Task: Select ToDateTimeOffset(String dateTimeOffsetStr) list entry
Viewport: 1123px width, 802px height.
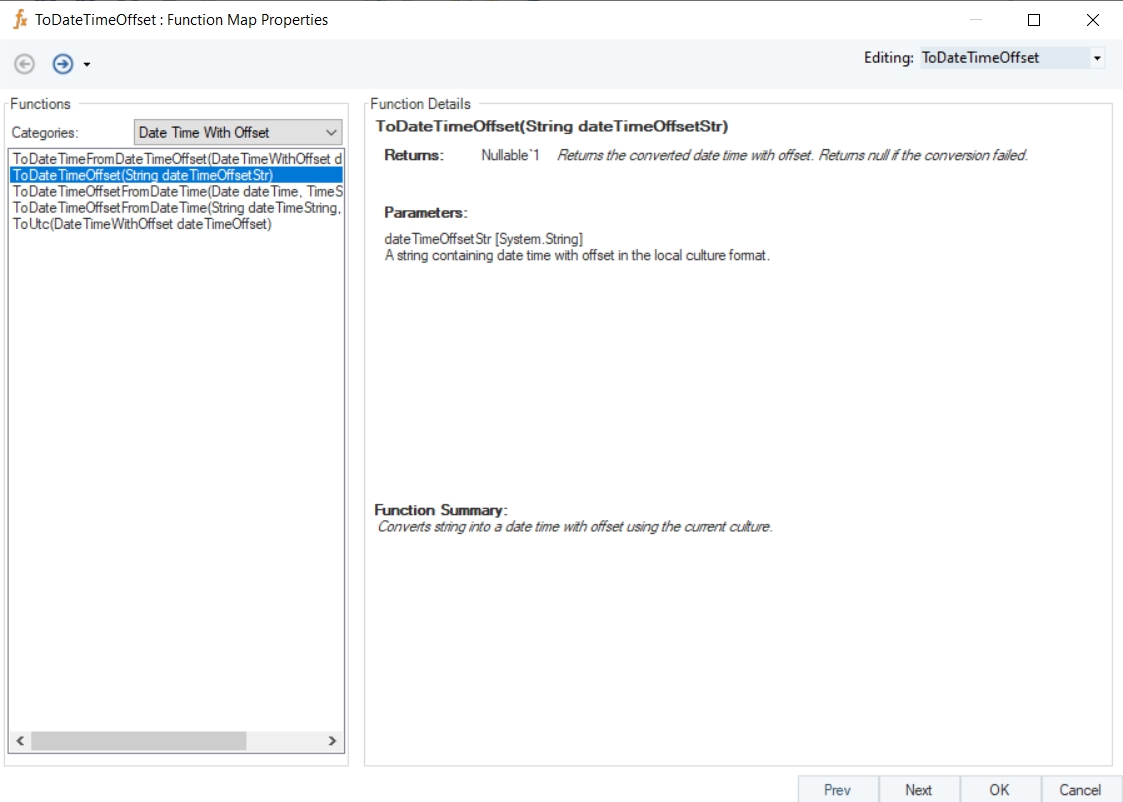Action: tap(177, 175)
